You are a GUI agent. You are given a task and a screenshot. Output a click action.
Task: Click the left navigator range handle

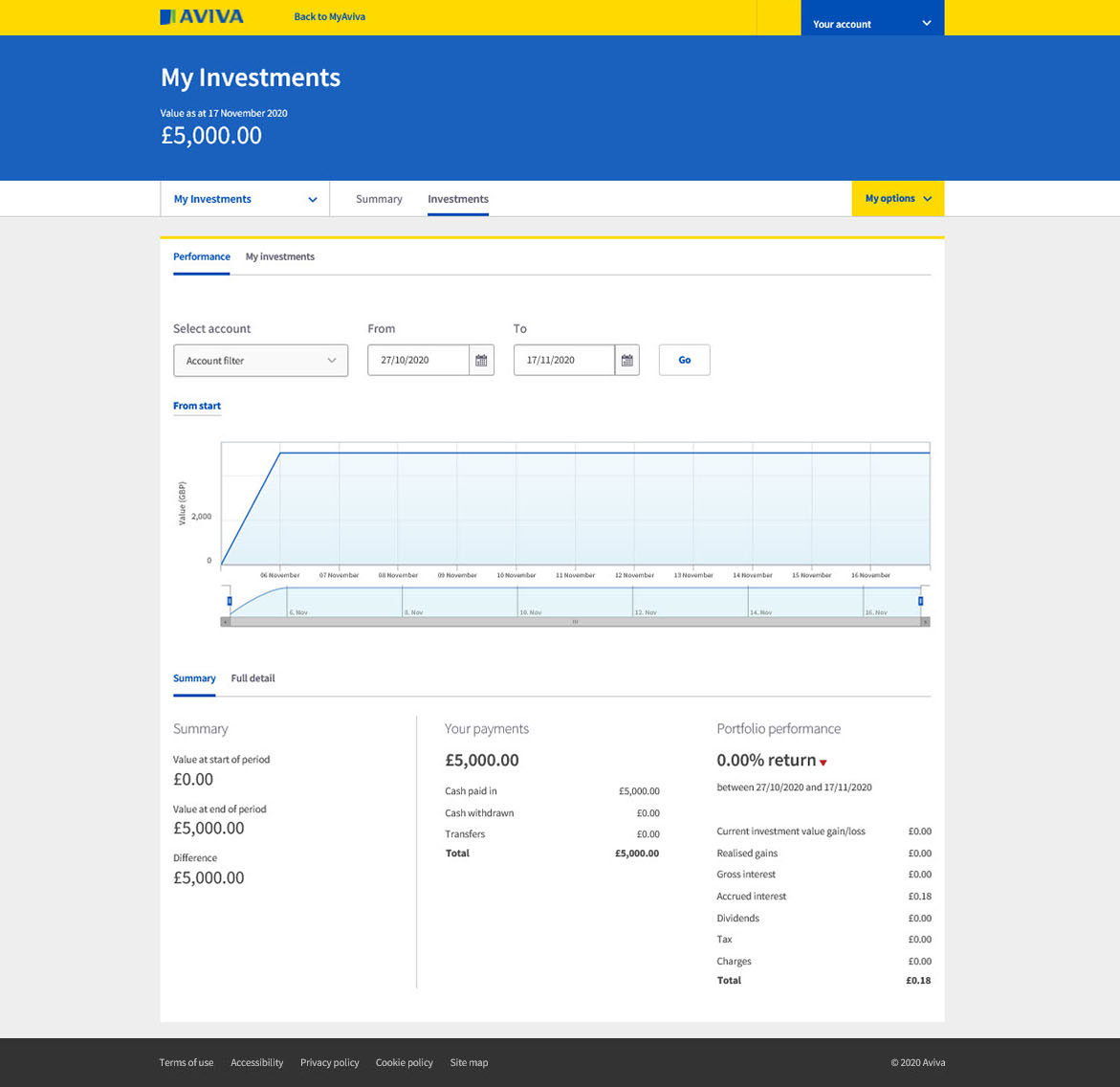[x=230, y=601]
